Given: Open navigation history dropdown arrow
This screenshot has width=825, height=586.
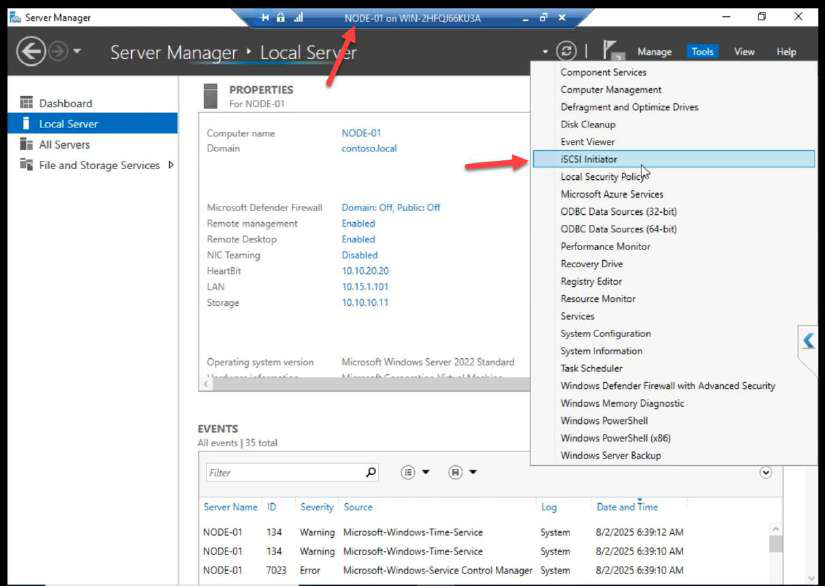Looking at the screenshot, I should tap(77, 52).
